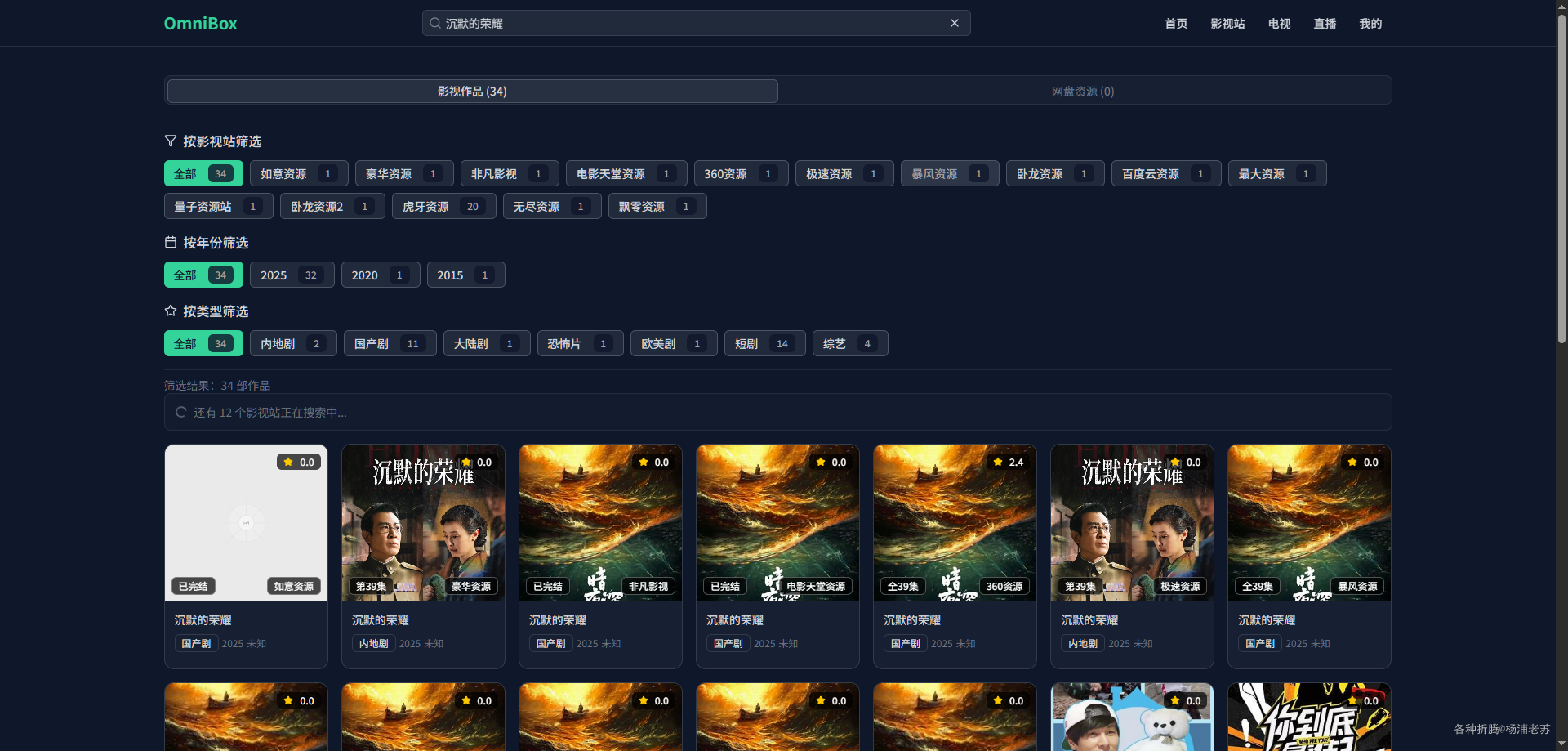Filter by 国产剧 genre
Viewport: 1568px width, 751px height.
click(x=390, y=343)
